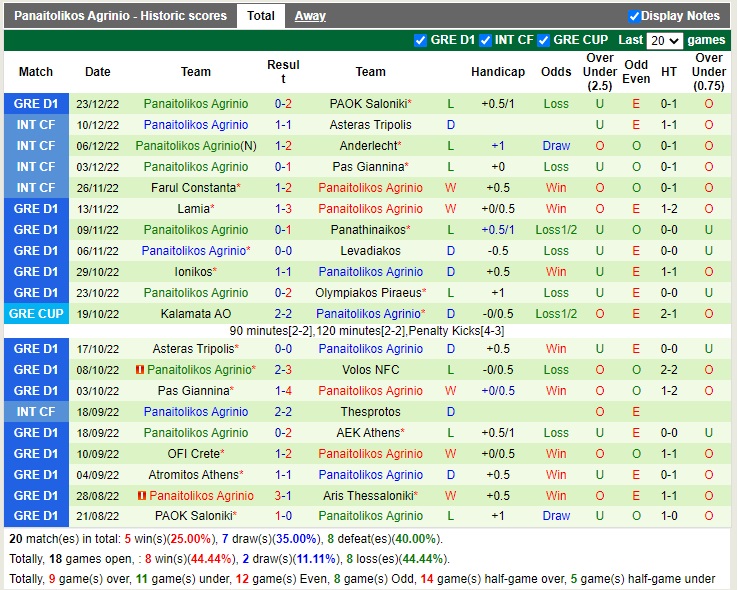Click Panathinaikos team name

pos(370,230)
